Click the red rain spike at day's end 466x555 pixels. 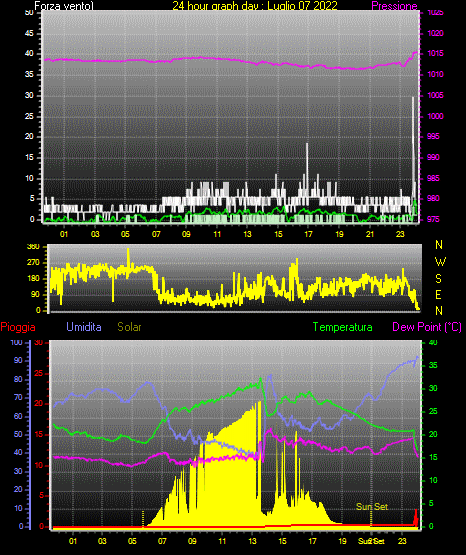pyautogui.click(x=416, y=517)
